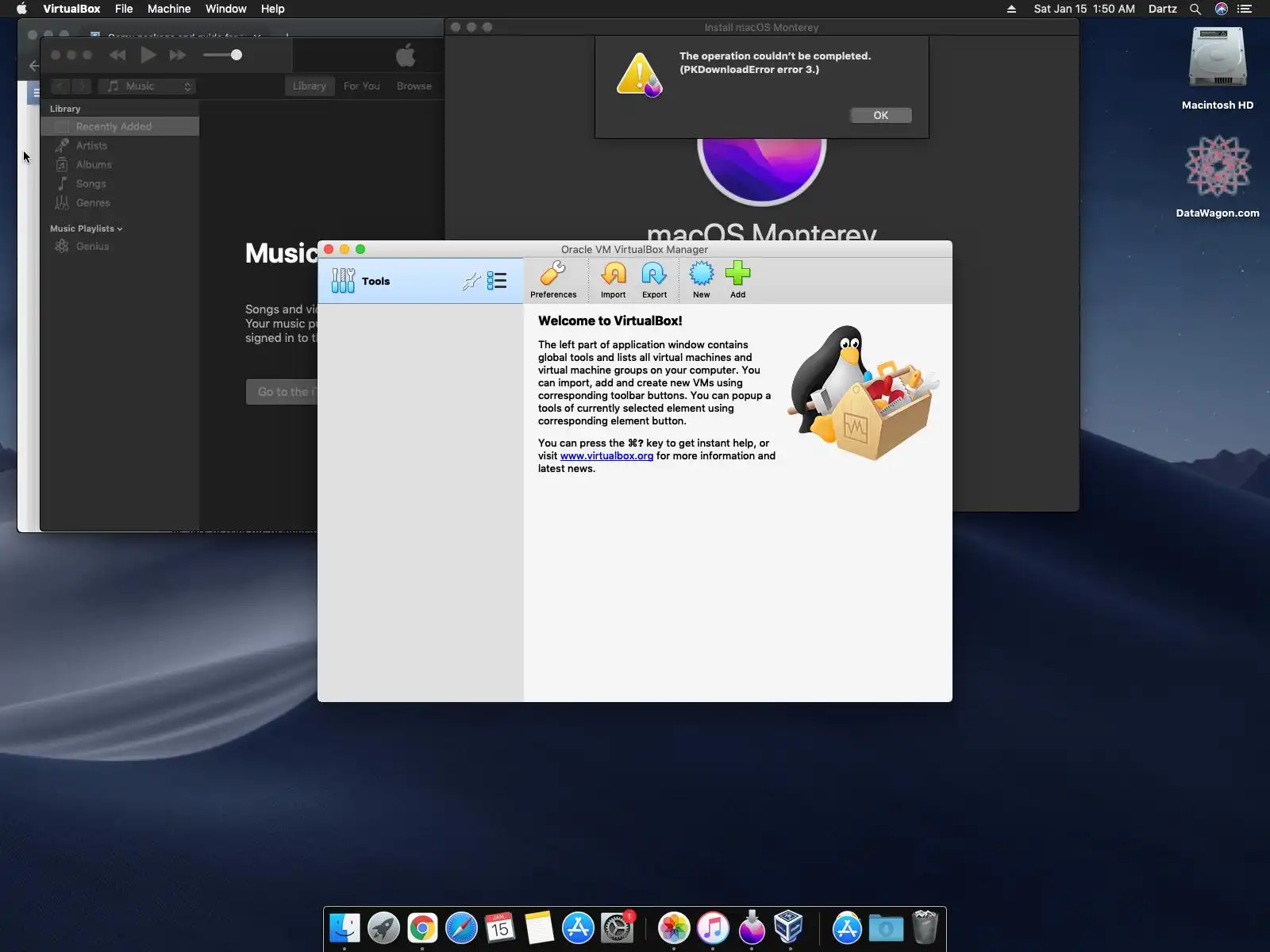1270x952 pixels.
Task: Play music in the Music window
Action: (x=148, y=55)
